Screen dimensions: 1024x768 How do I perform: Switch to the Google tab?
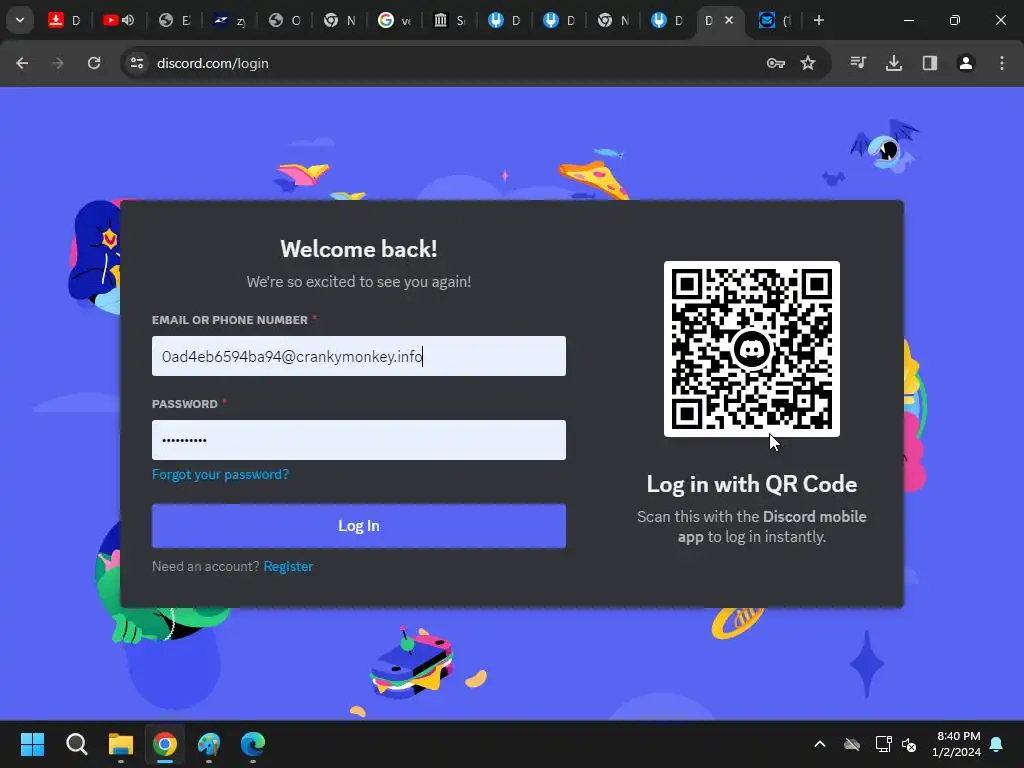pos(394,20)
